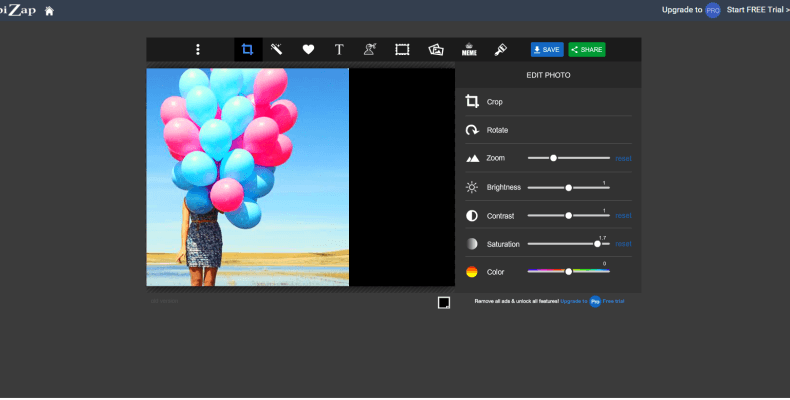Click the Color hue slider
Screen dimensions: 790x400
(568, 272)
